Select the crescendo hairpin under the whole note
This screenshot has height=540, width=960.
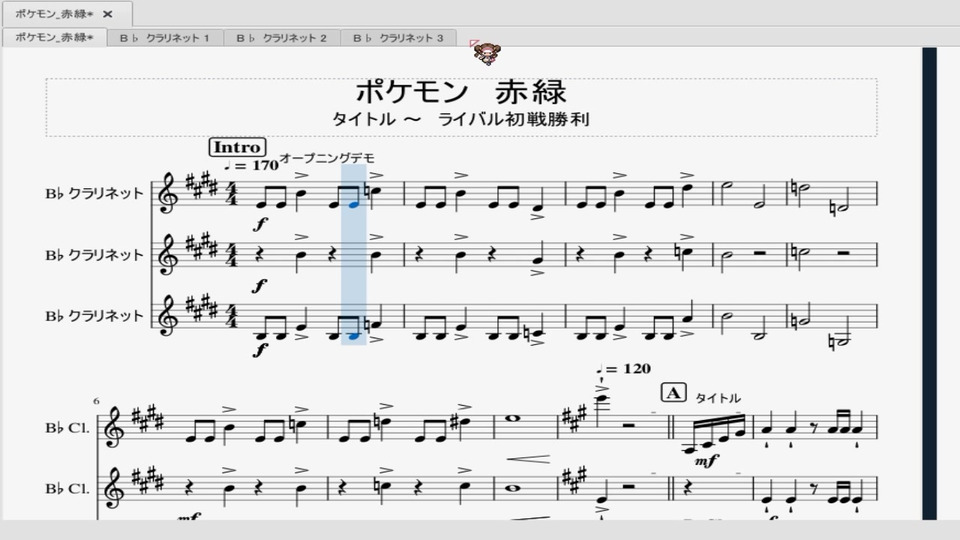(x=528, y=458)
